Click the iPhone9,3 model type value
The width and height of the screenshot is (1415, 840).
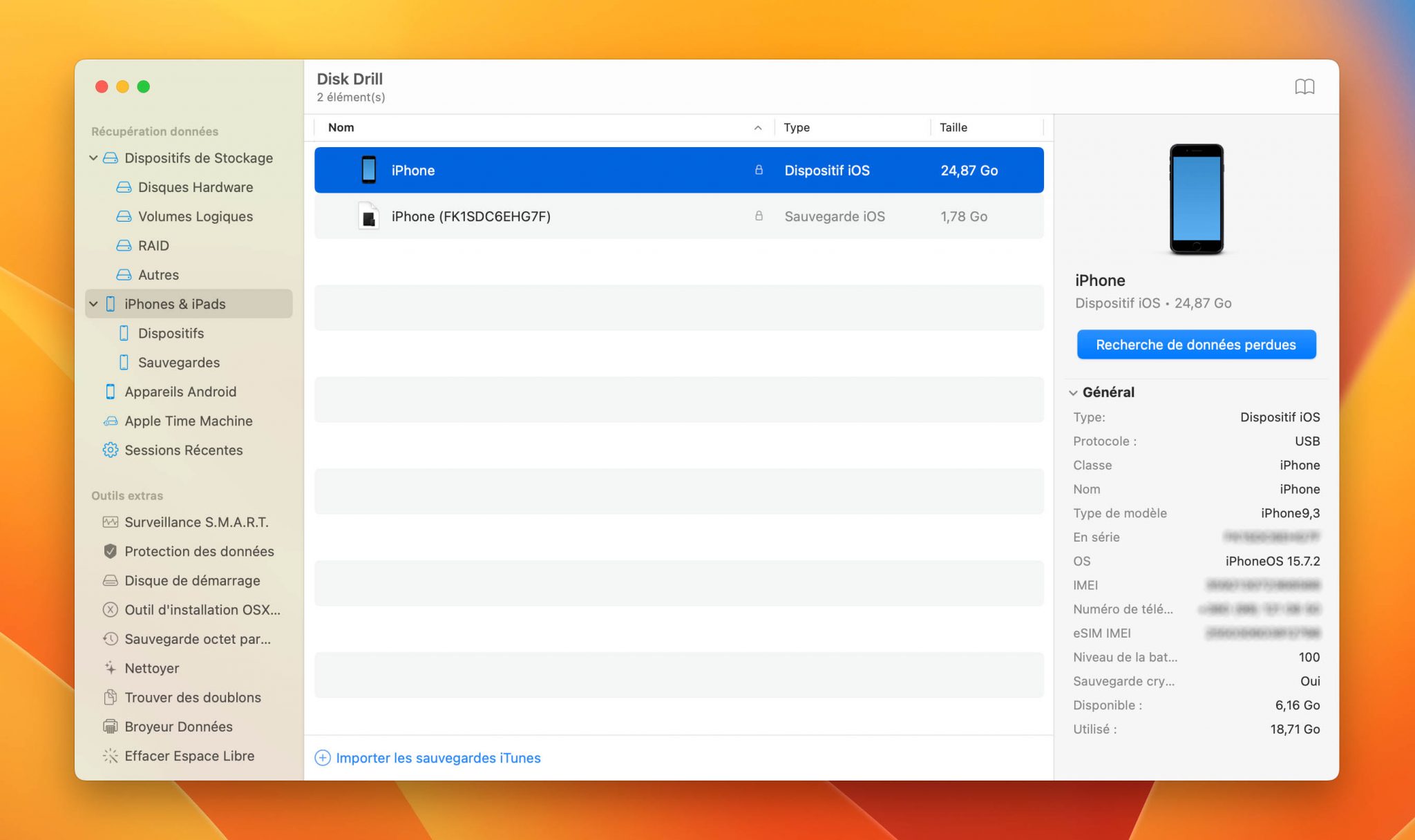click(x=1290, y=513)
